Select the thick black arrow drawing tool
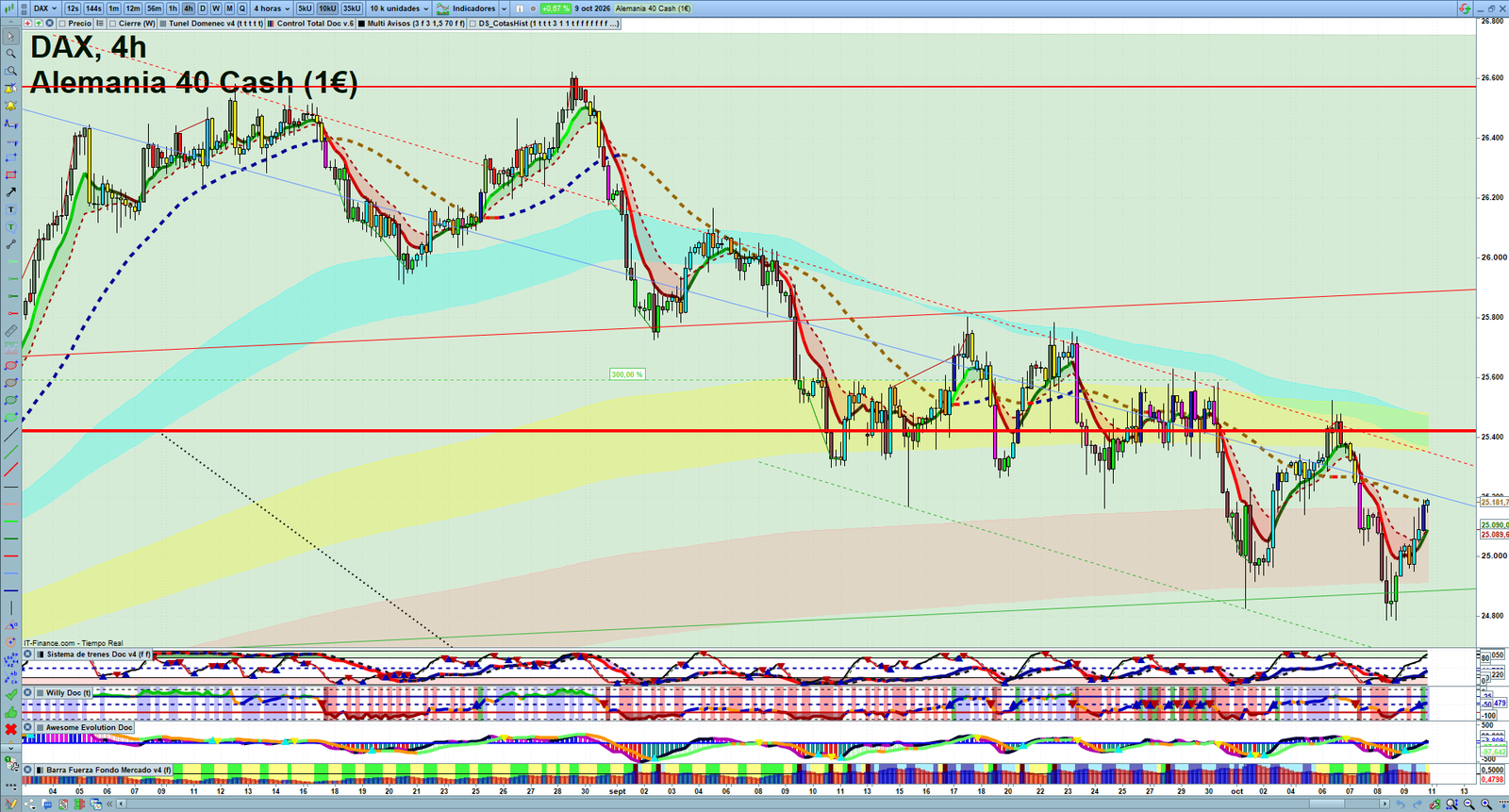Image resolution: width=1509 pixels, height=812 pixels. tap(11, 192)
